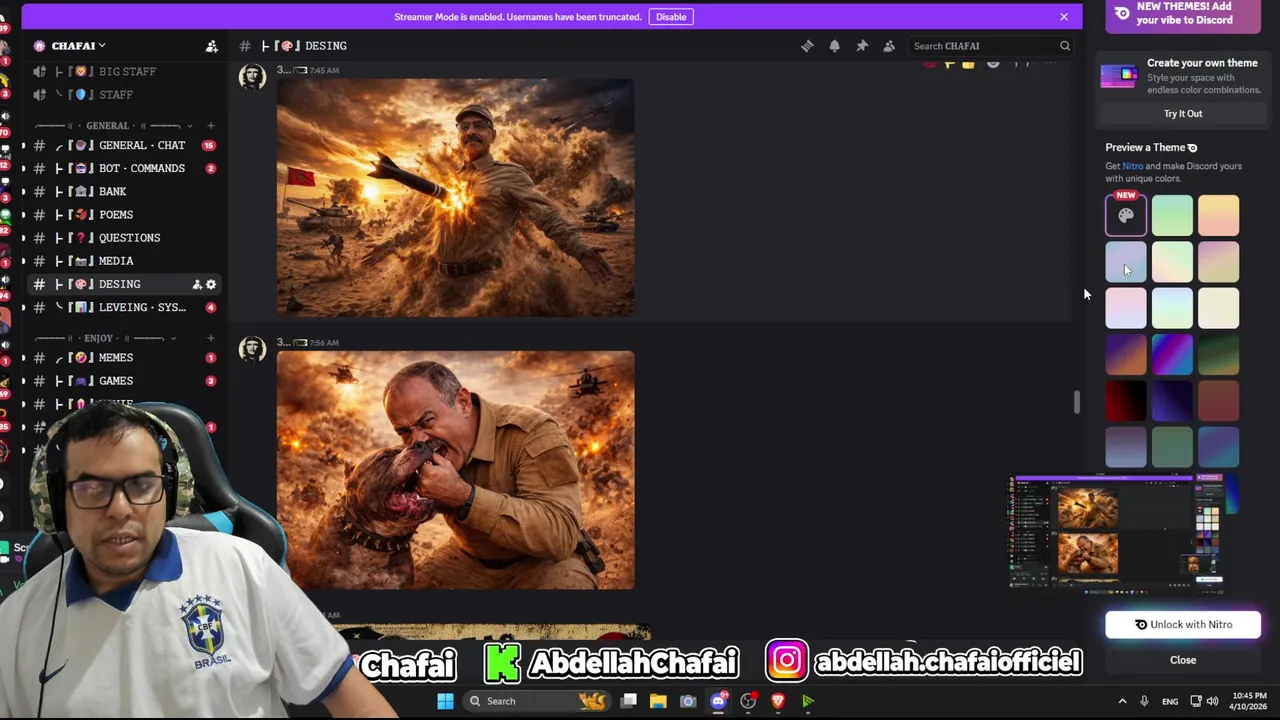Viewport: 1280px width, 720px height.
Task: Avatar of the 7:56 AM message
Action: point(252,349)
